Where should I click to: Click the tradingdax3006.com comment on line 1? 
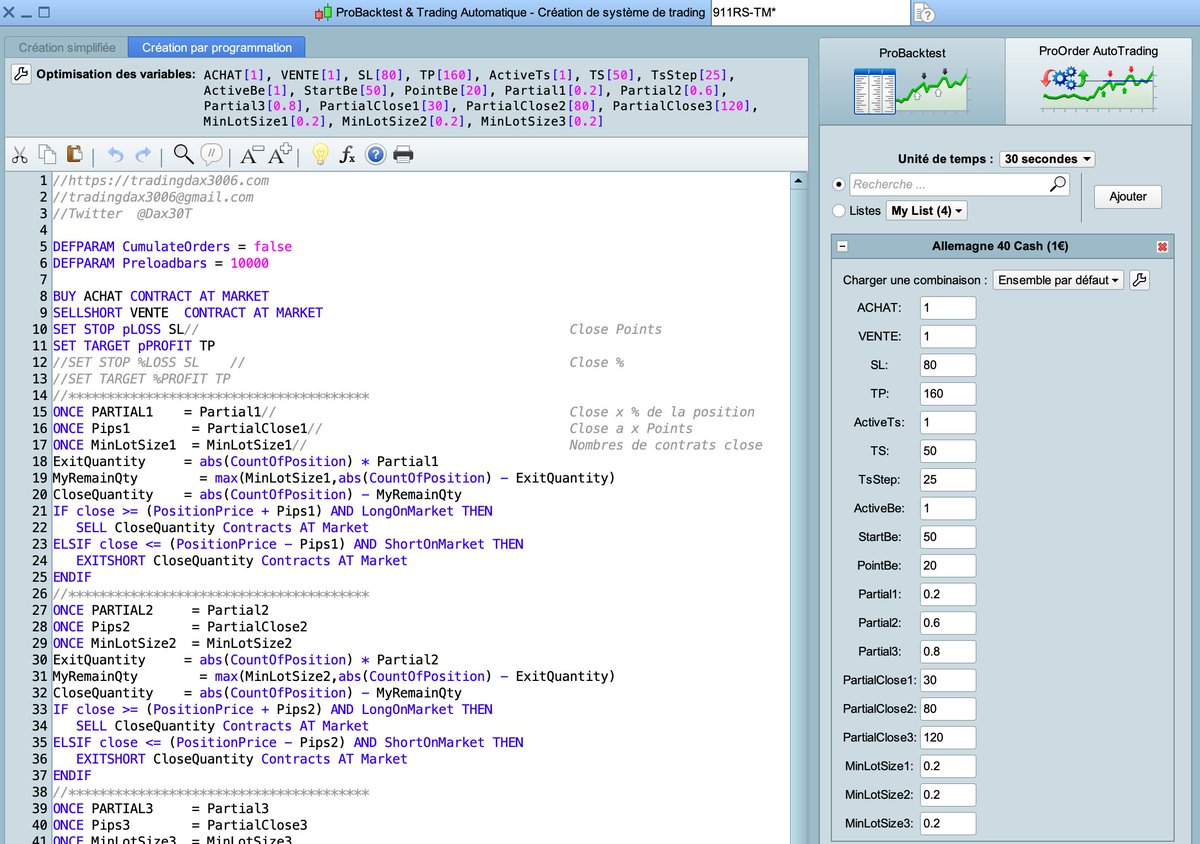point(160,180)
